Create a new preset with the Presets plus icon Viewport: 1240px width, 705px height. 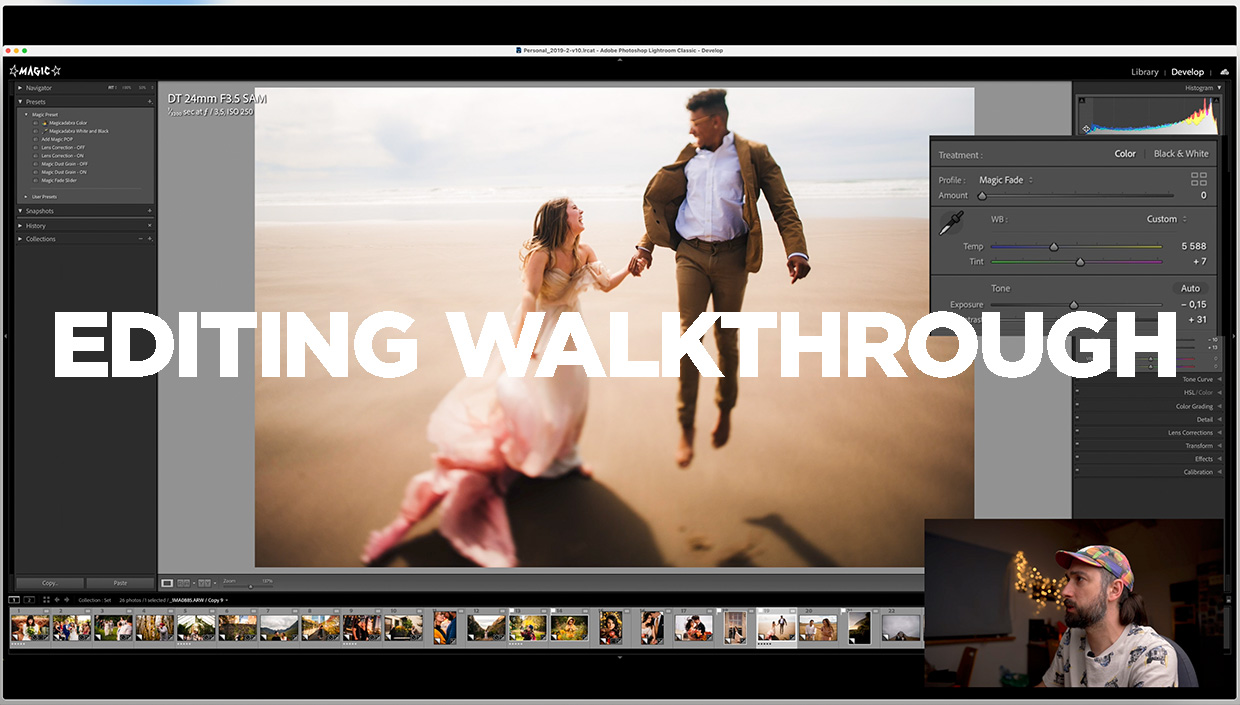(x=149, y=102)
